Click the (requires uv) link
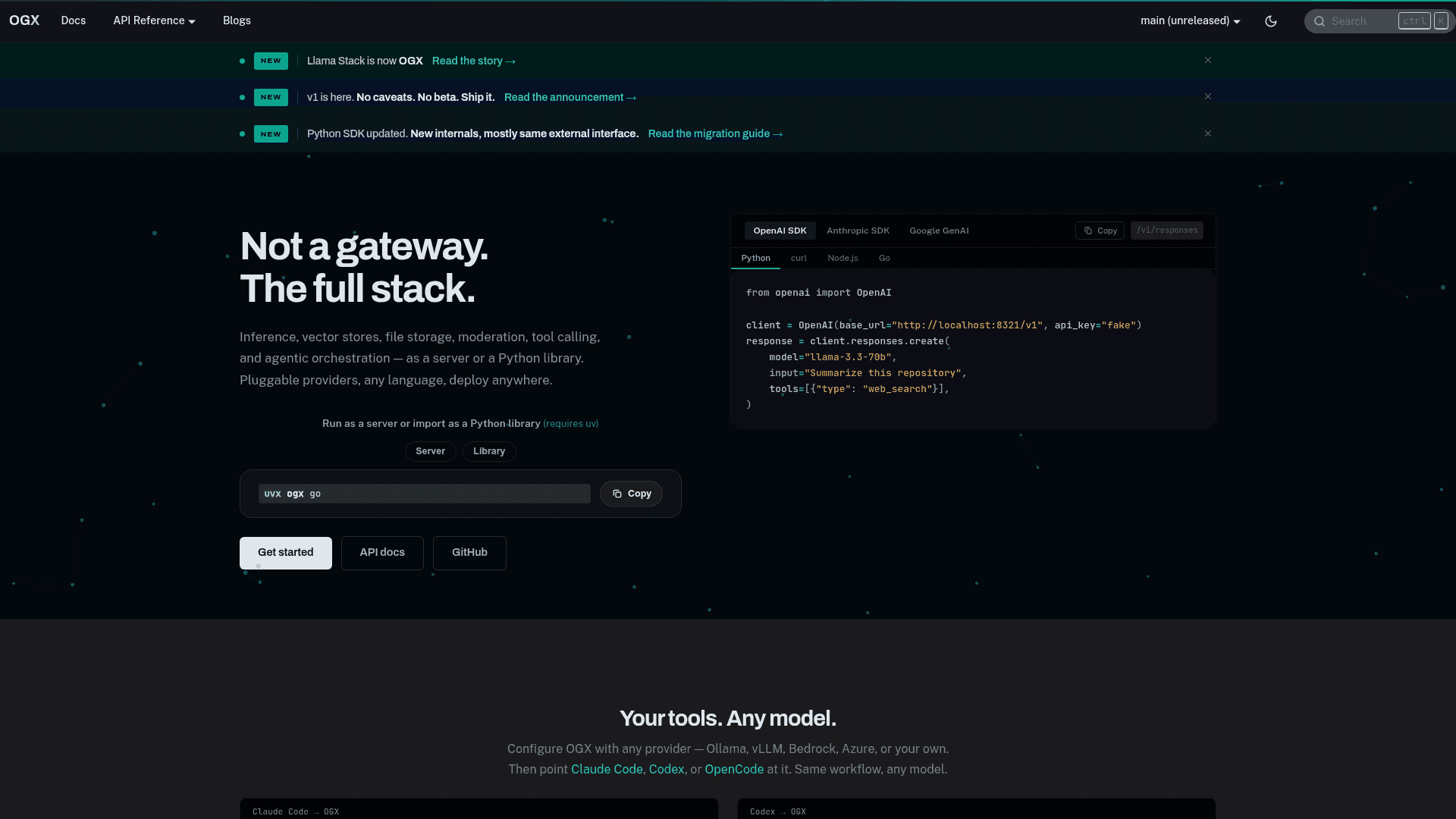This screenshot has height=819, width=1456. click(x=571, y=424)
